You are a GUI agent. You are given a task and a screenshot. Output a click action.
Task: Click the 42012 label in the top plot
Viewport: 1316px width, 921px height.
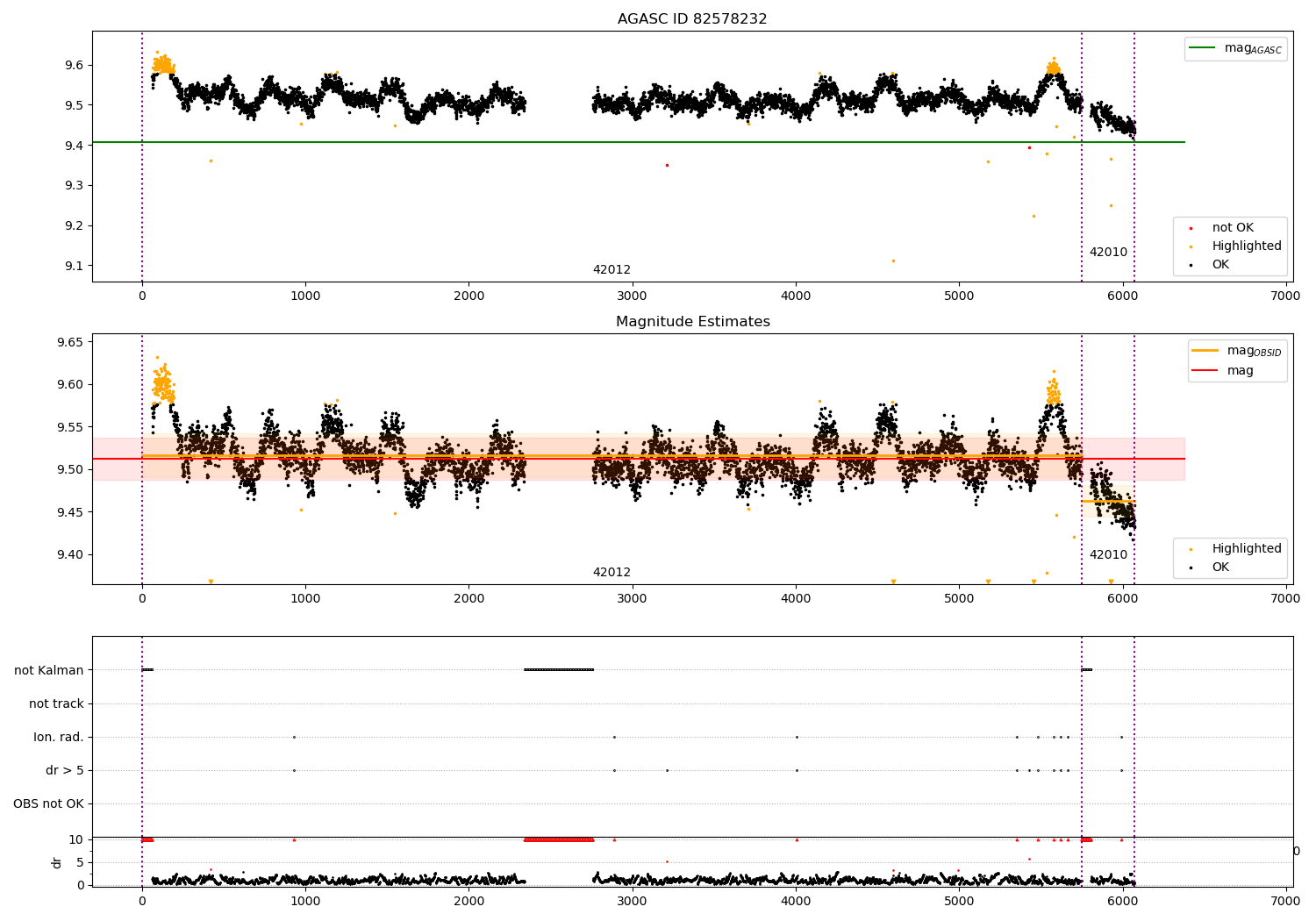click(x=612, y=270)
